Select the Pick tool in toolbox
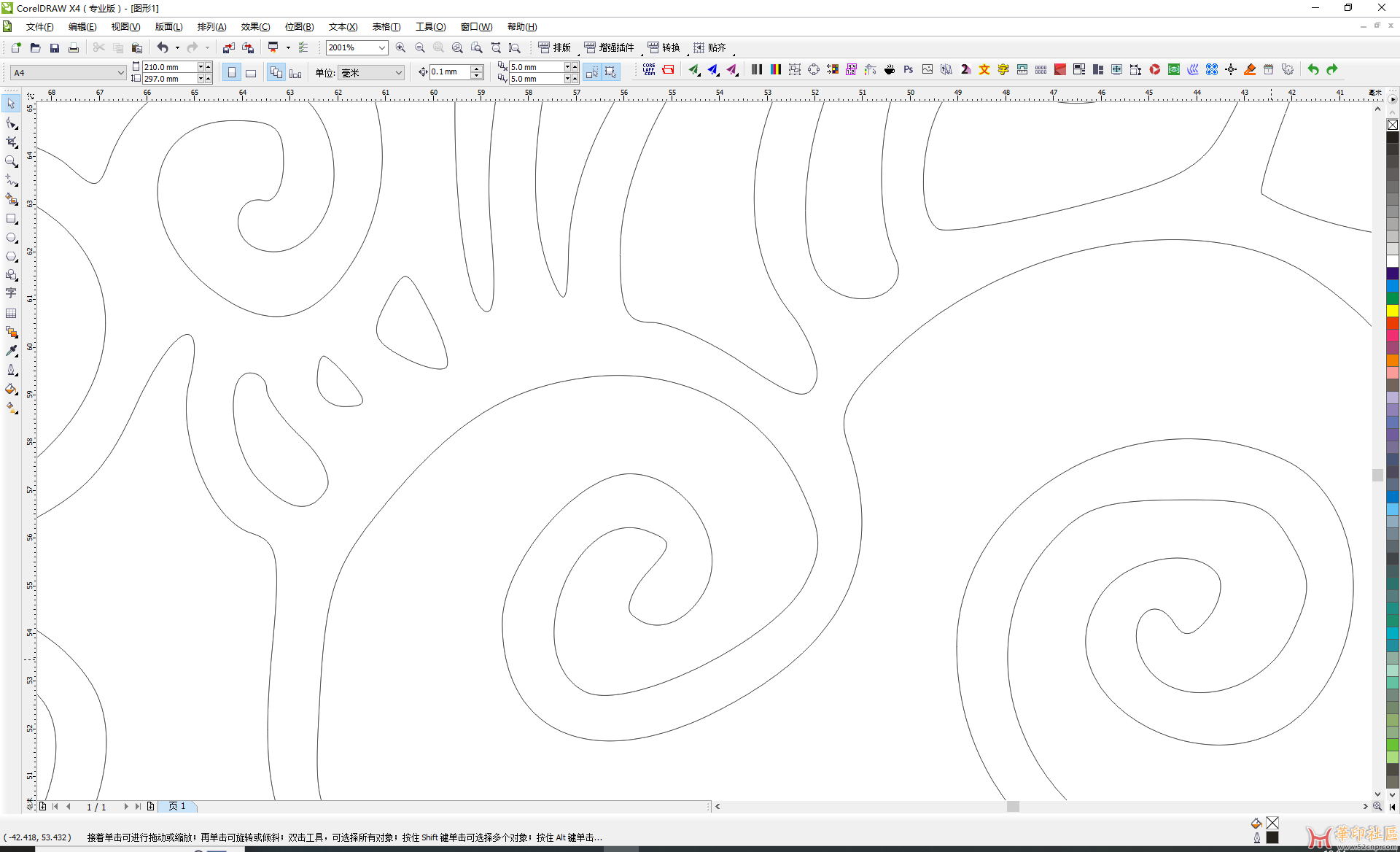The image size is (1400, 852). click(11, 104)
